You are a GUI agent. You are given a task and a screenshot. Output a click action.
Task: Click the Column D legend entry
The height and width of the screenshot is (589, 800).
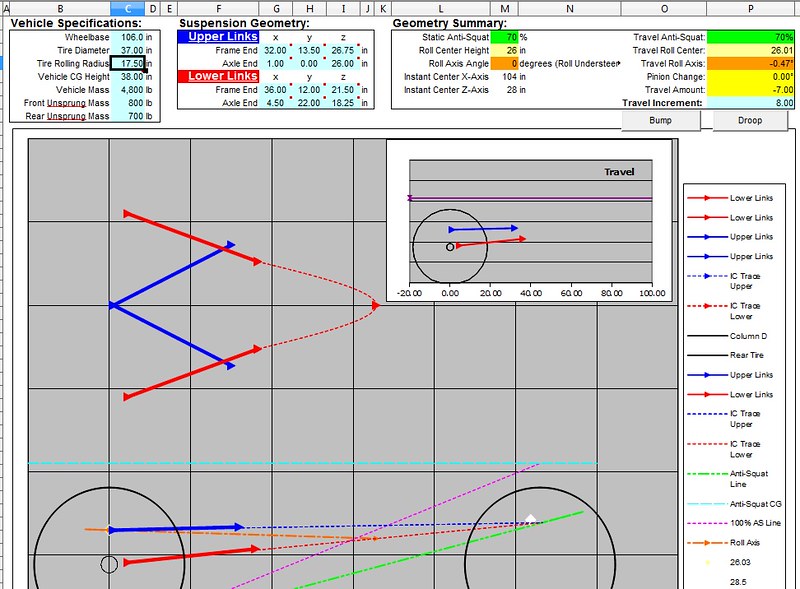coord(727,336)
